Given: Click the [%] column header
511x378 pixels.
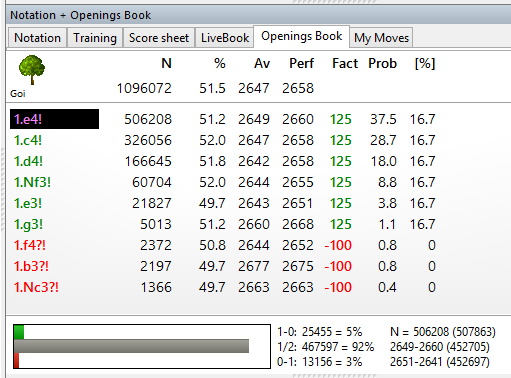Looking at the screenshot, I should point(425,63).
